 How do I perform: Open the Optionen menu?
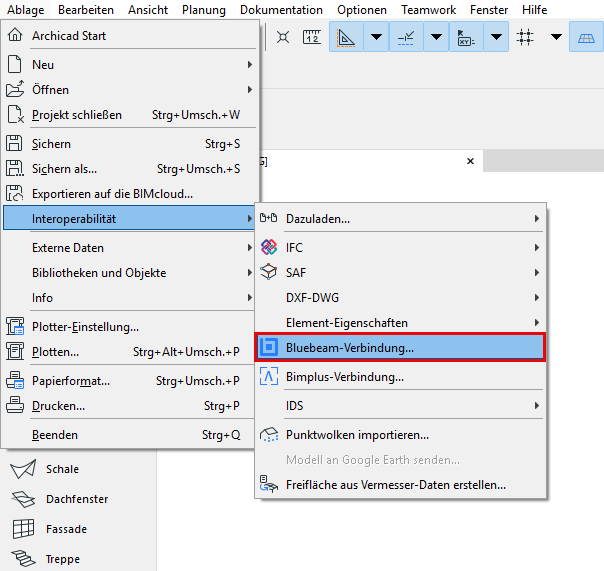(362, 10)
